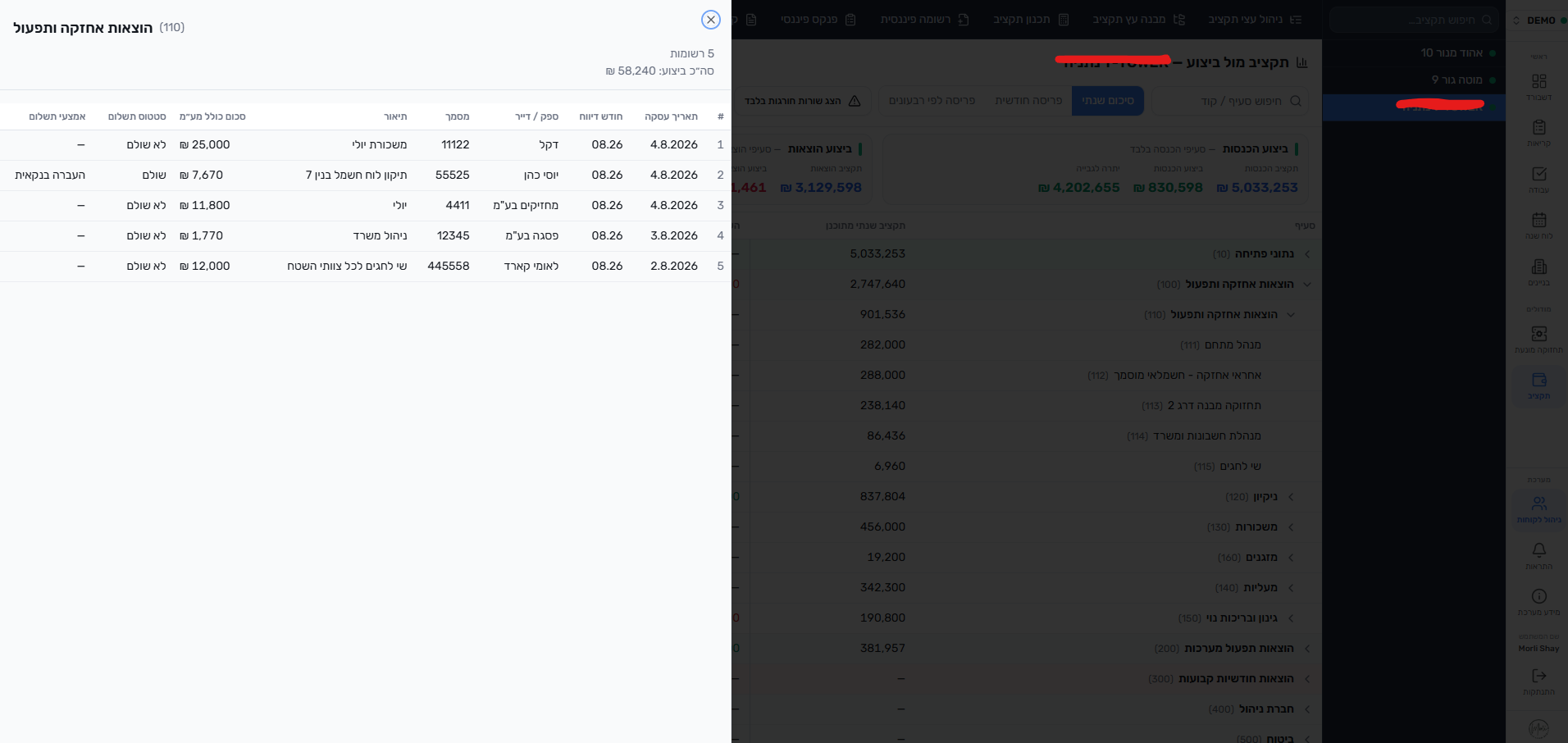Click the תיקון לוח חשמל בנין 7 description
This screenshot has width=1568, height=743.
tap(356, 175)
